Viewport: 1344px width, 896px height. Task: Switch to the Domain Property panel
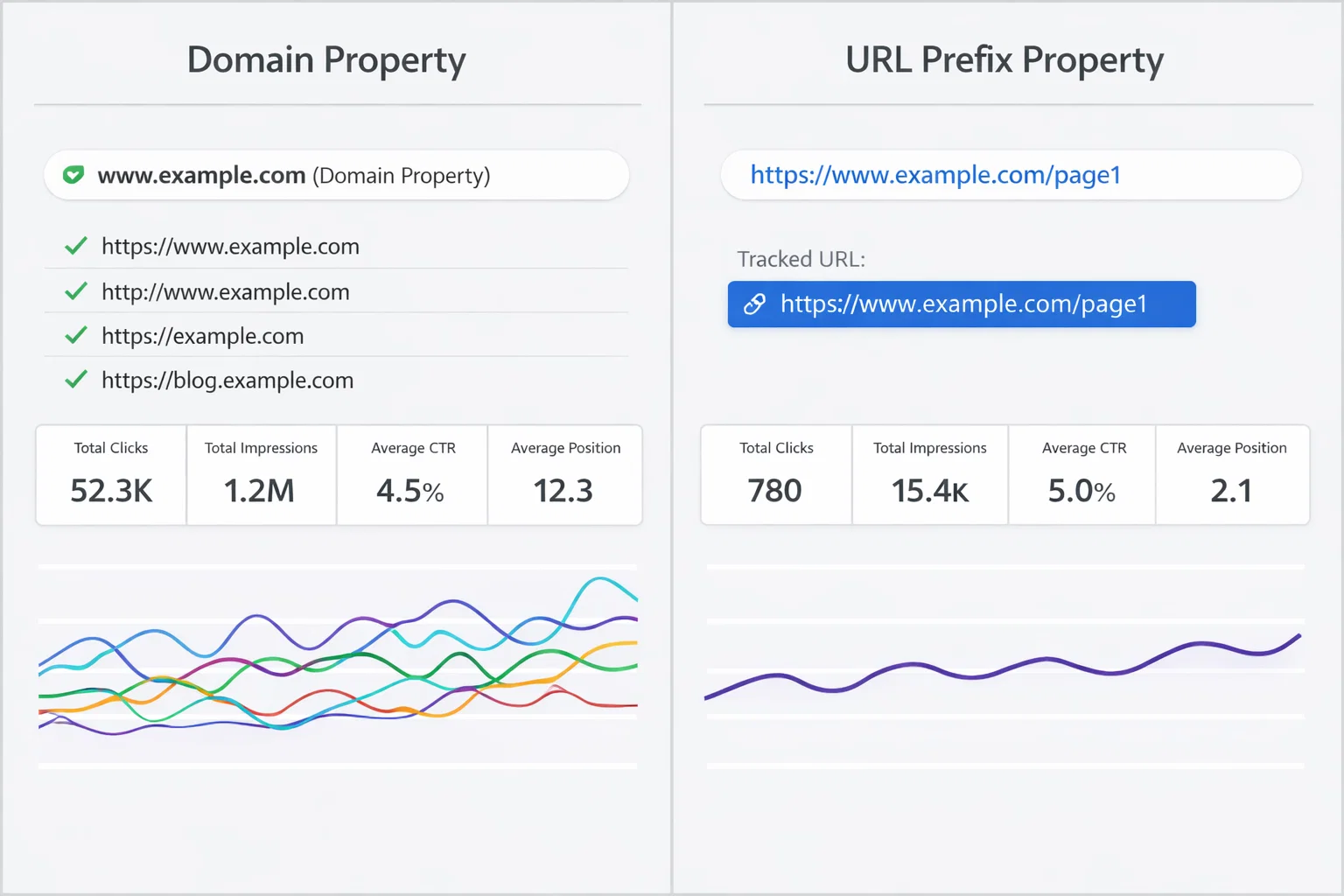click(x=325, y=59)
